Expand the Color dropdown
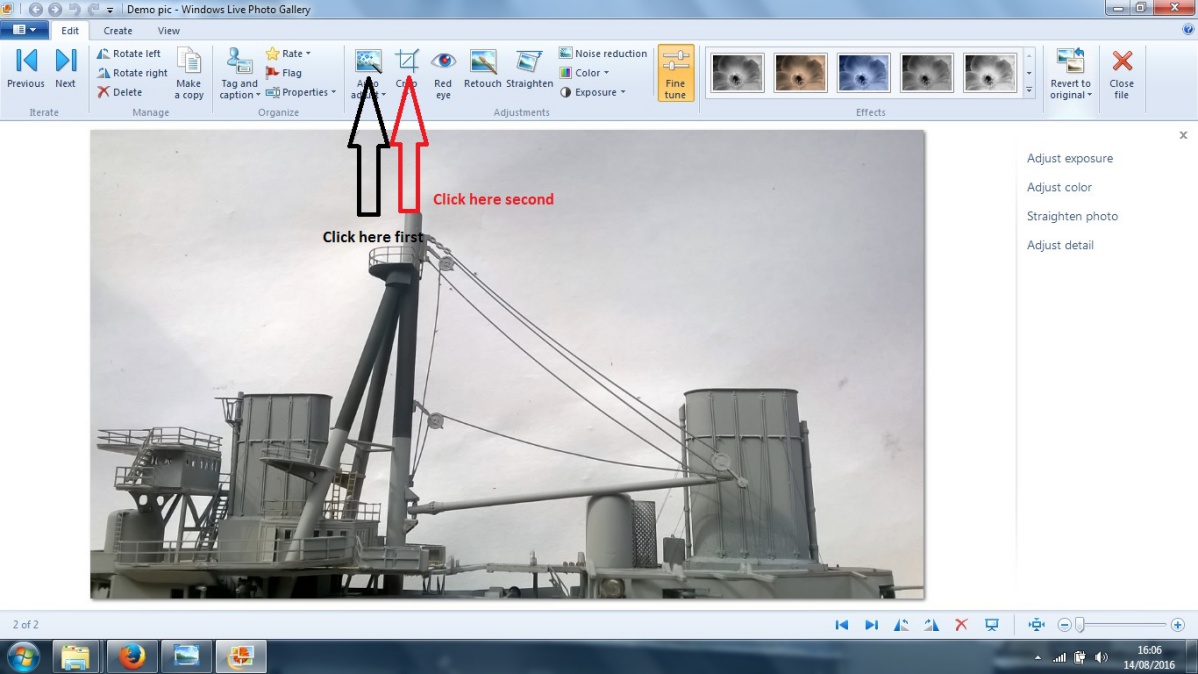 tap(584, 73)
